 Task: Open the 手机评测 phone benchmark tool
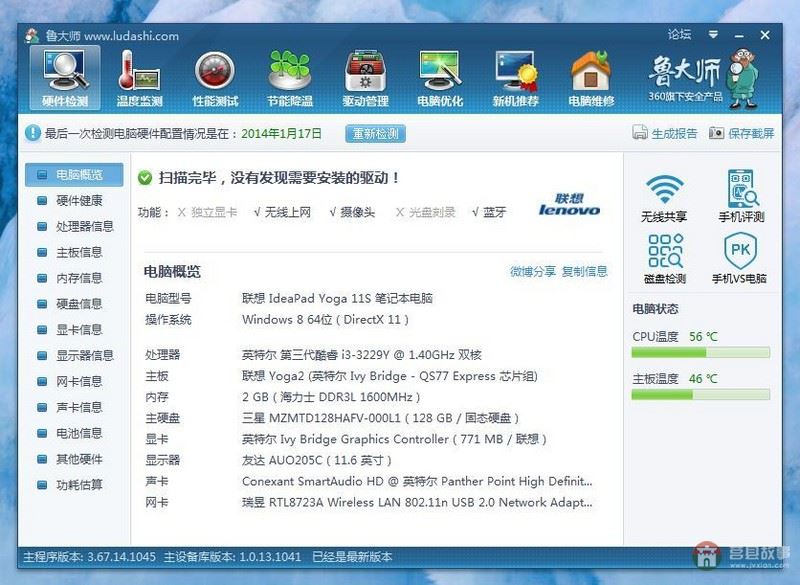741,197
